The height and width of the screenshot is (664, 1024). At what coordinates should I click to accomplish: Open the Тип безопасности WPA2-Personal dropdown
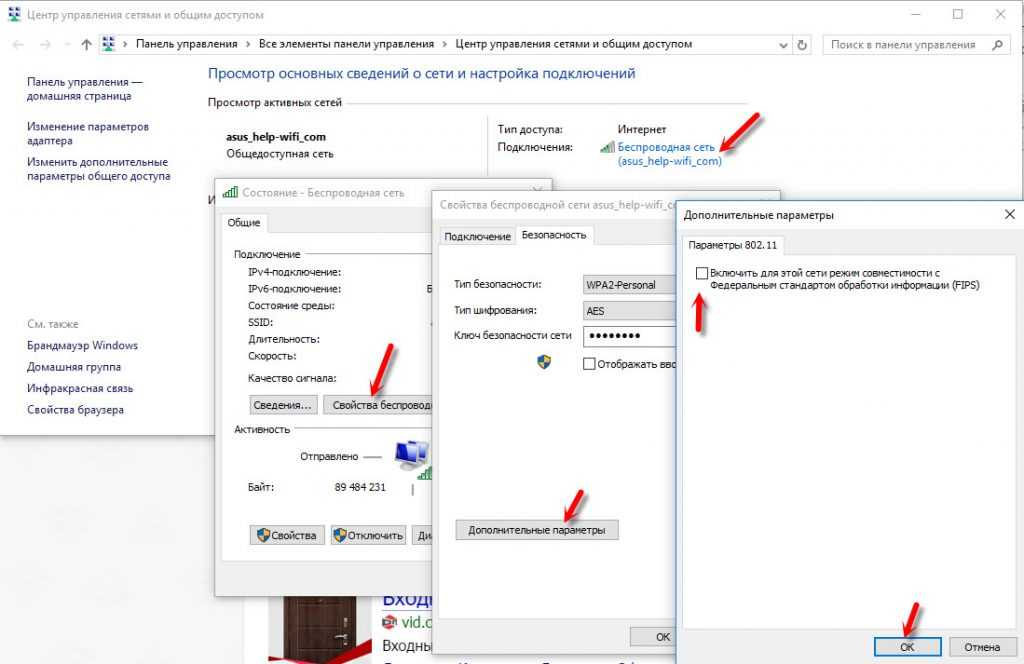tap(630, 285)
